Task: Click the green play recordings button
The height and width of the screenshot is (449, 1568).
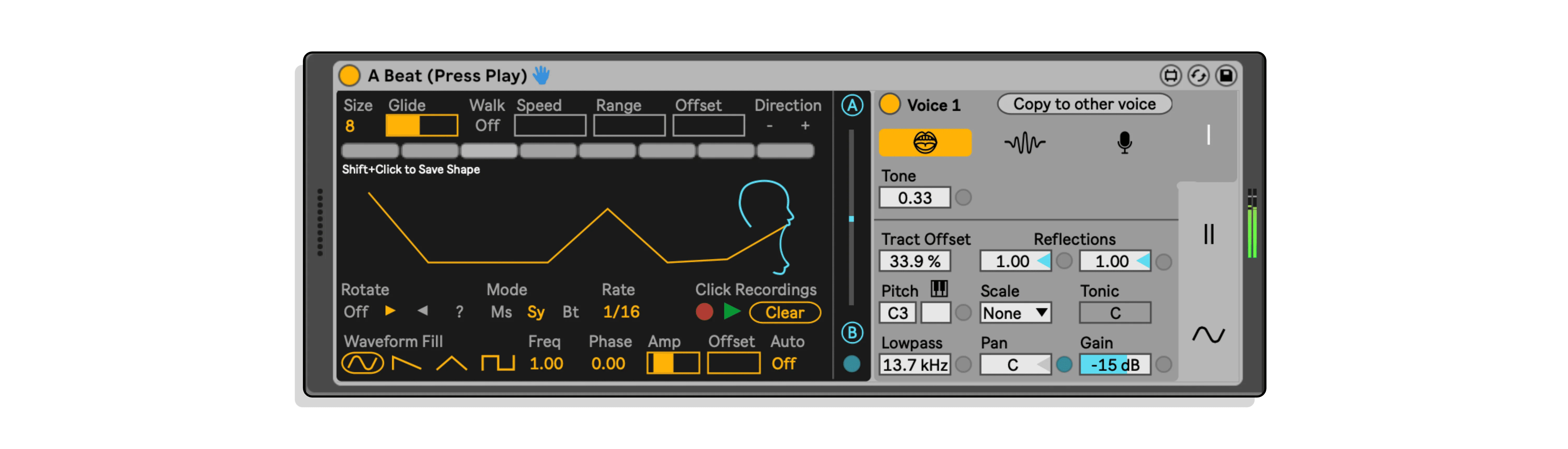Action: pyautogui.click(x=732, y=311)
